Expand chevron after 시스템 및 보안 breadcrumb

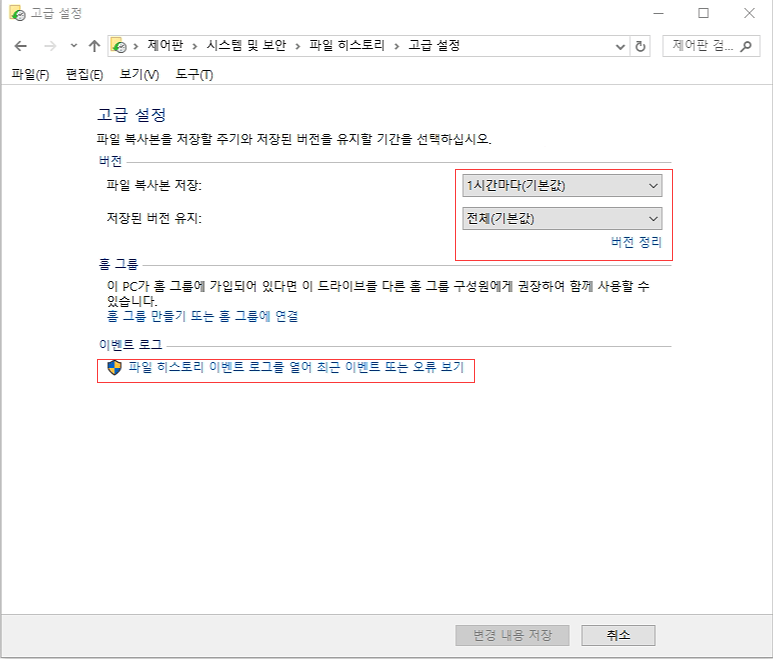coord(298,46)
